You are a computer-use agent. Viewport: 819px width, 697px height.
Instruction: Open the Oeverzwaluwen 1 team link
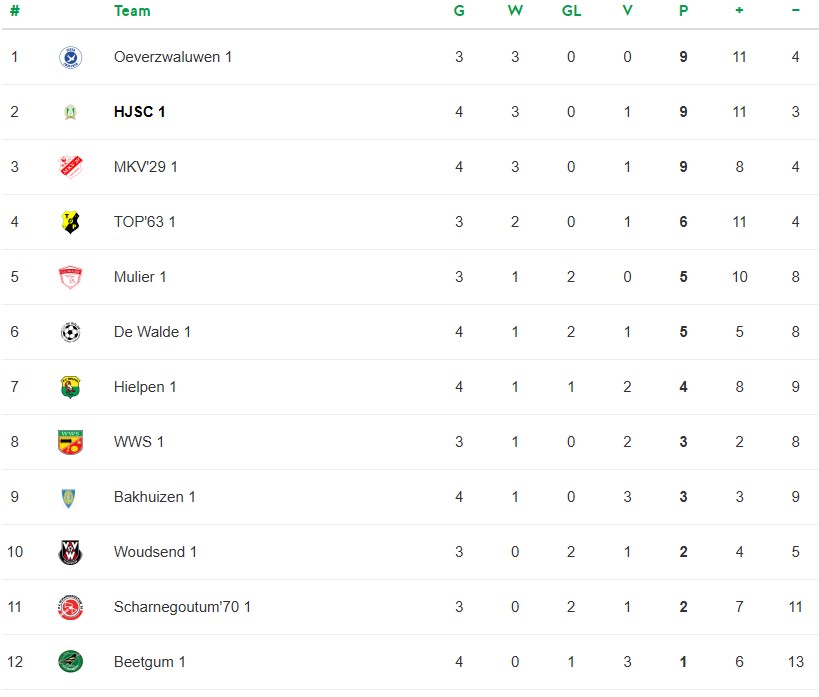coord(173,57)
